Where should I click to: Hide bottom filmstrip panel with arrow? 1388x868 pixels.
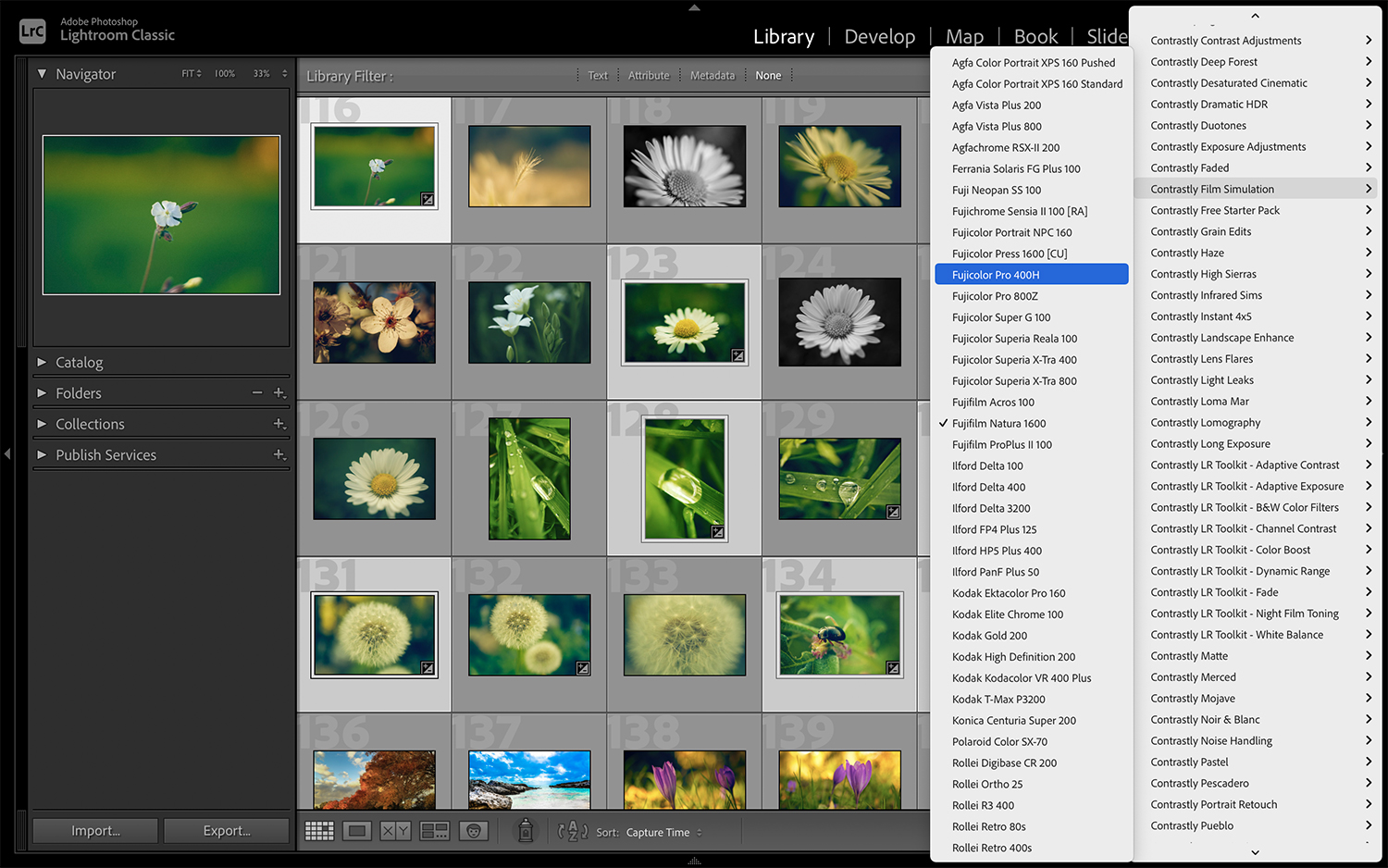(694, 862)
